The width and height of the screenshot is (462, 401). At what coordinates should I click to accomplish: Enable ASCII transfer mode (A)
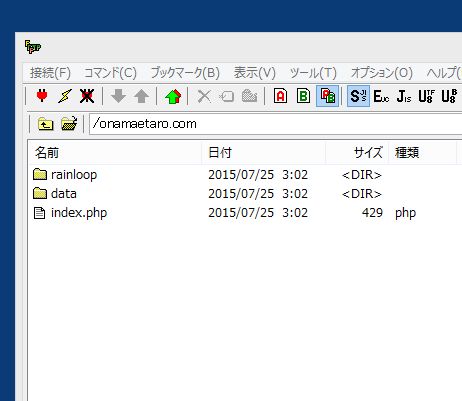click(x=280, y=96)
